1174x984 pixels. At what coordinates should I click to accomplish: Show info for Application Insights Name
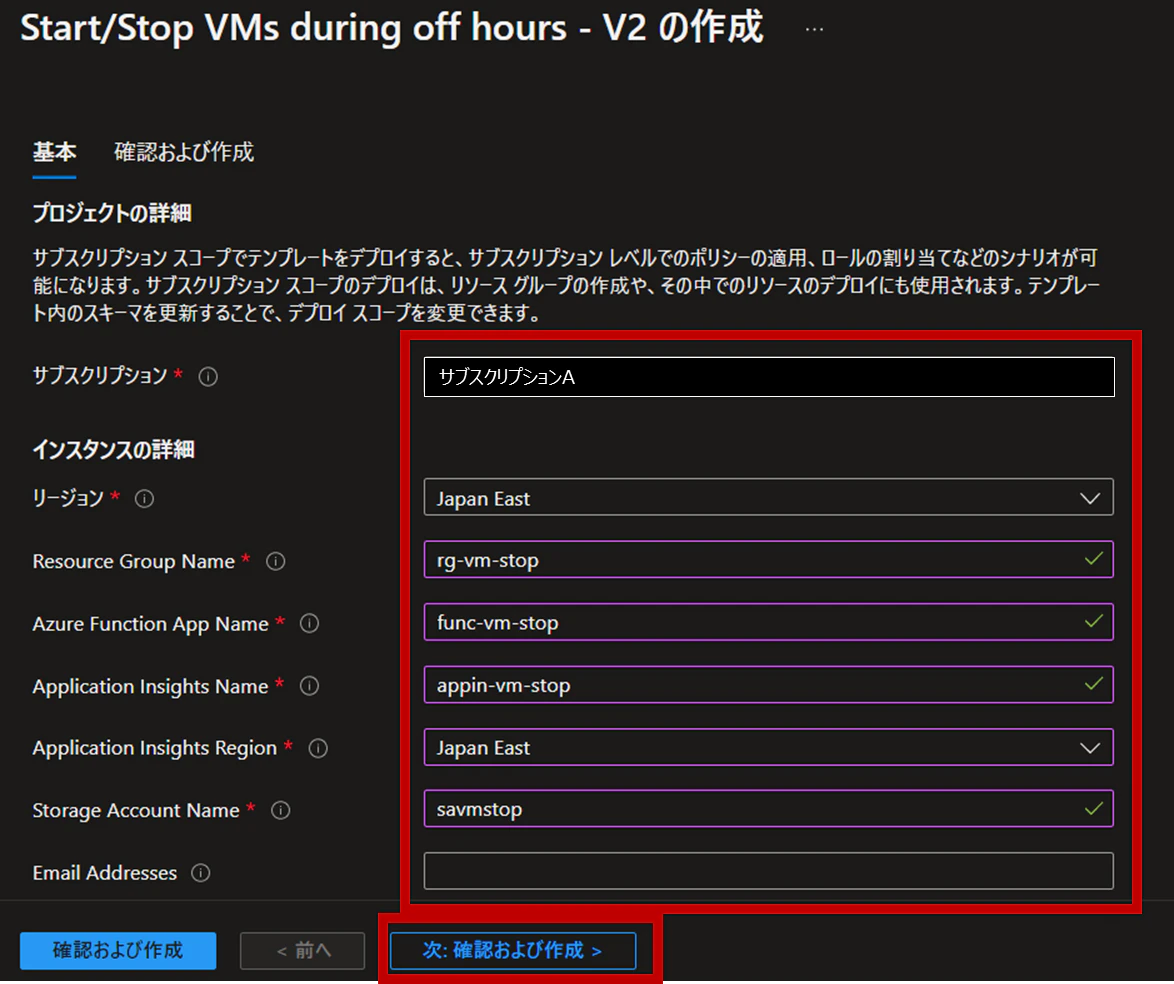point(309,685)
